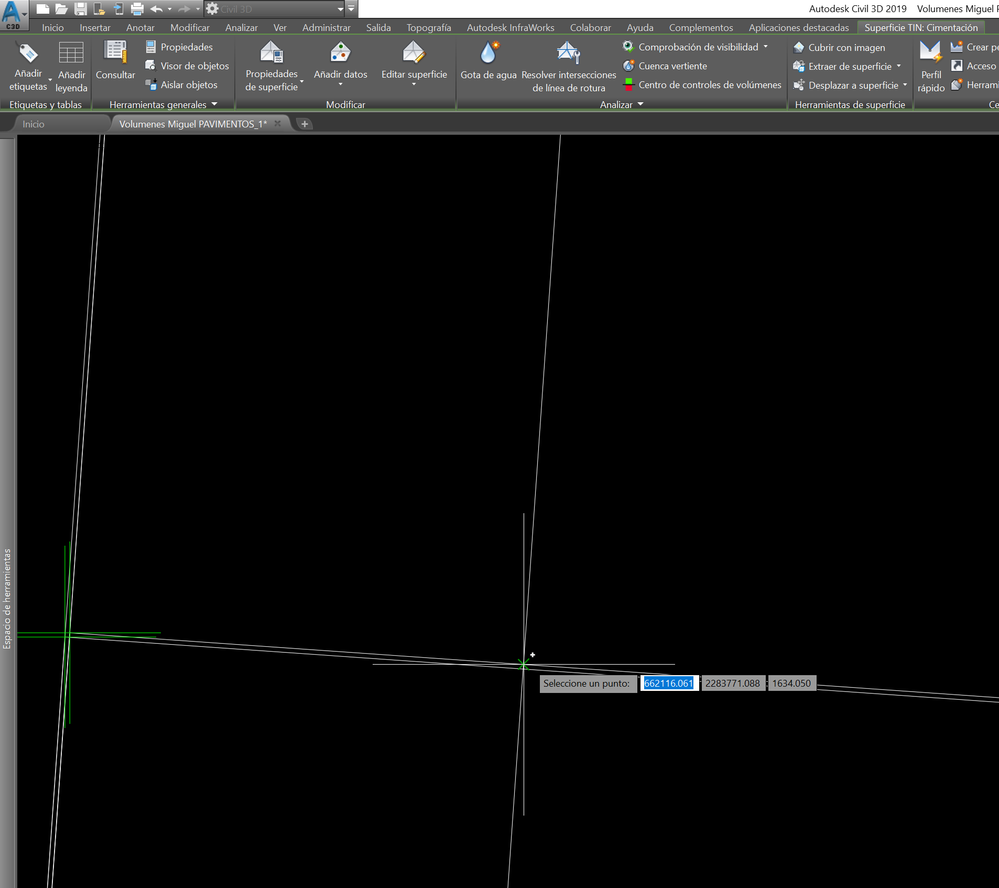
Task: Expand the Herramientas generales panel
Action: pyautogui.click(x=163, y=104)
